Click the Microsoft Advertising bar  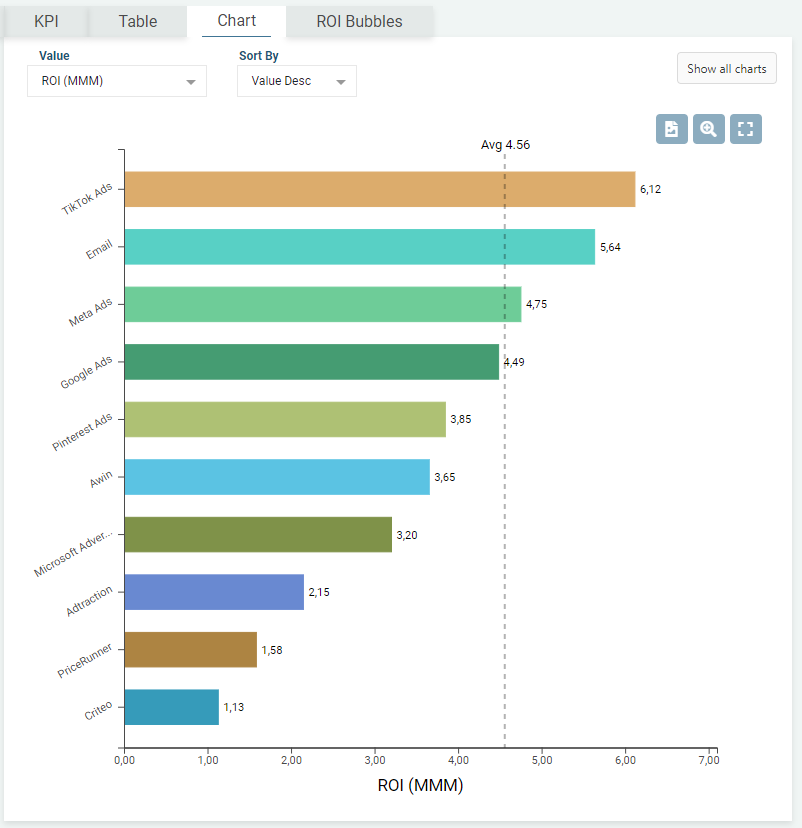pos(258,534)
